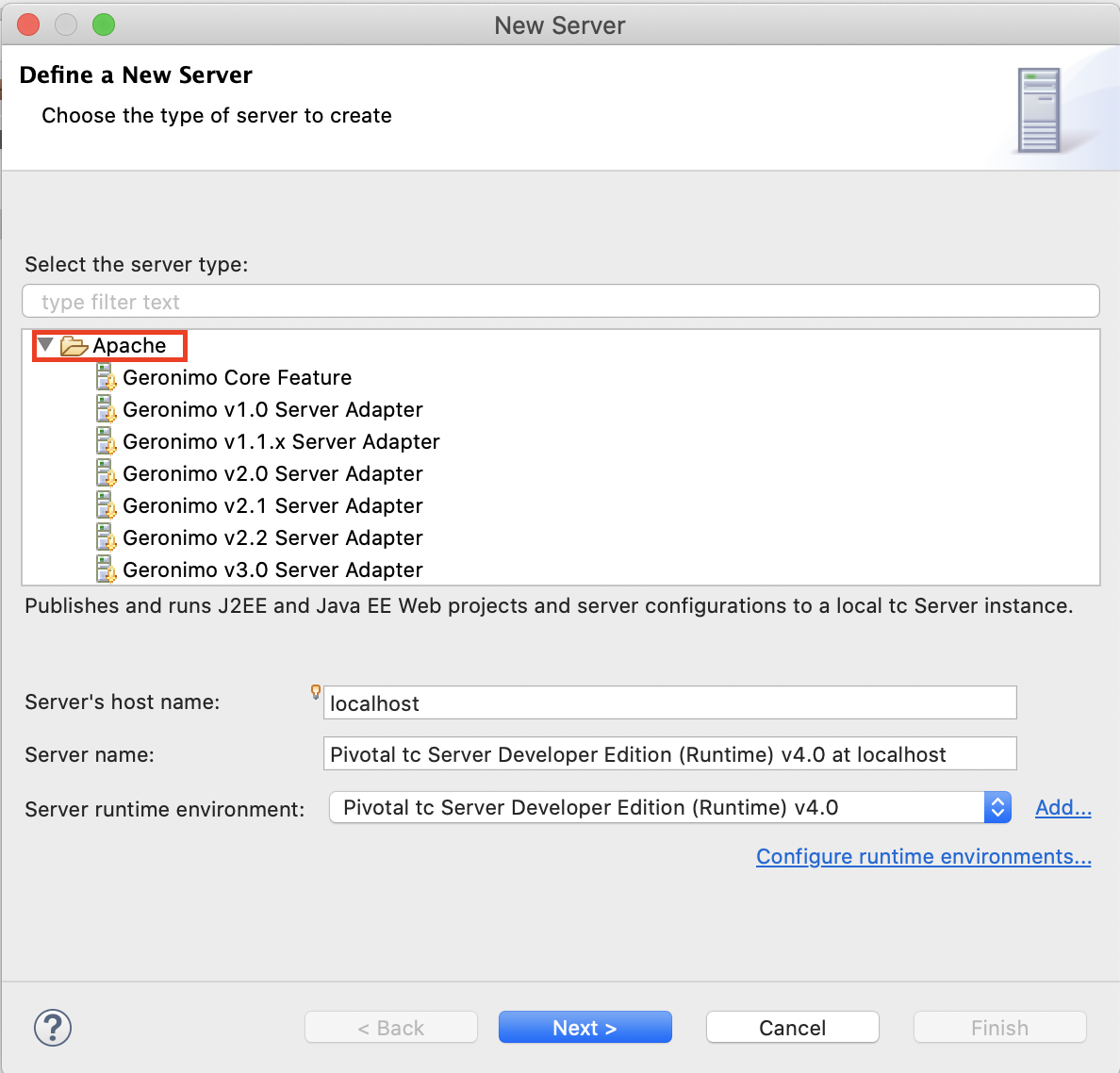Close the New Server dialog window

point(28,25)
